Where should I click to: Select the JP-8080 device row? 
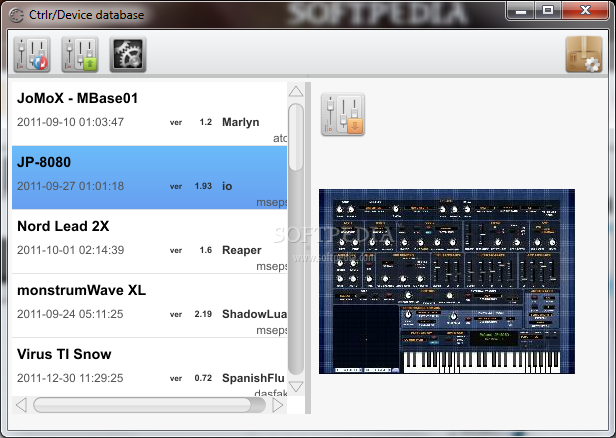click(x=149, y=178)
